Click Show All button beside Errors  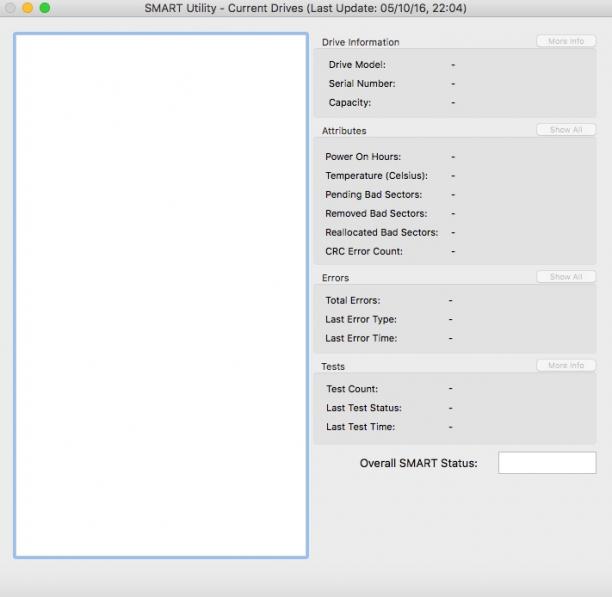[x=566, y=277]
